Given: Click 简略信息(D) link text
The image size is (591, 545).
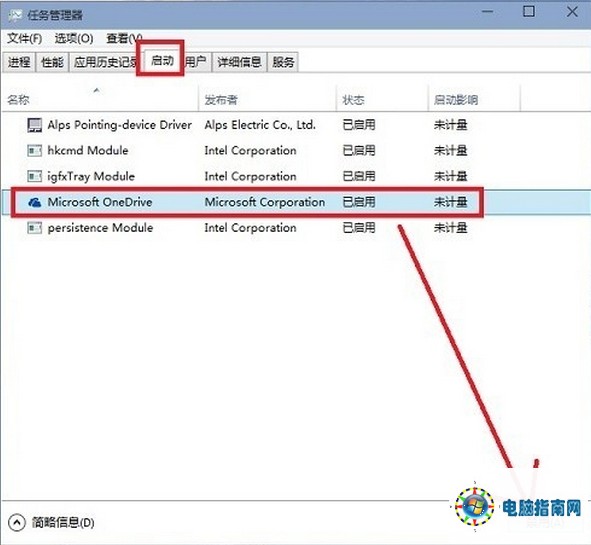Looking at the screenshot, I should pos(63,523).
